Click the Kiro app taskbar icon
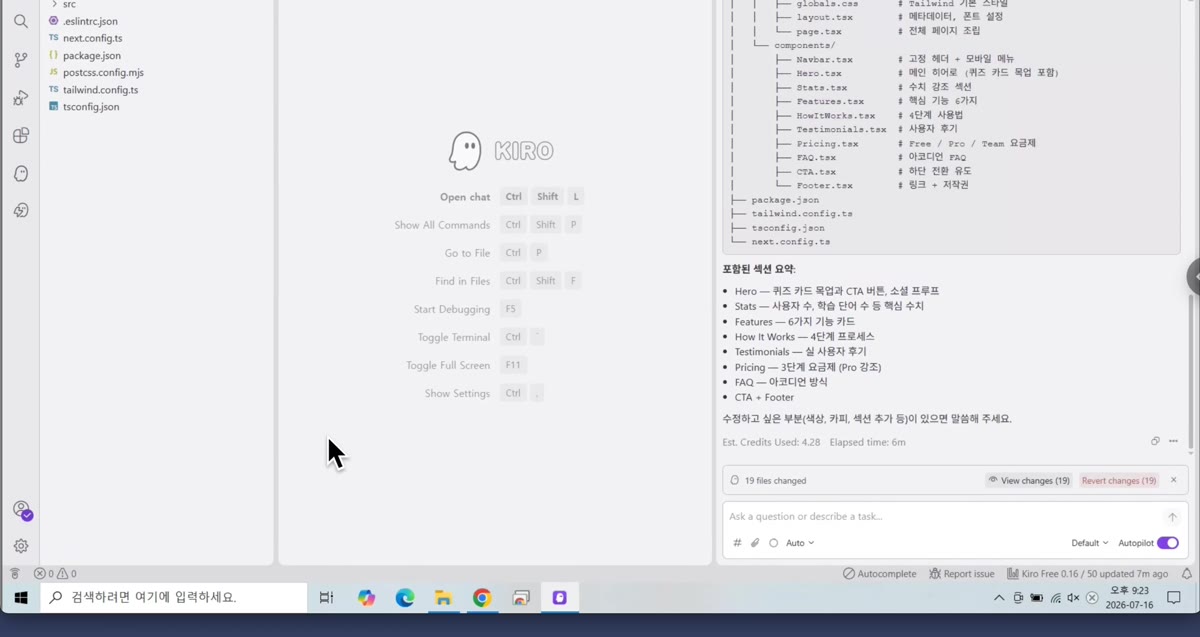 560,598
